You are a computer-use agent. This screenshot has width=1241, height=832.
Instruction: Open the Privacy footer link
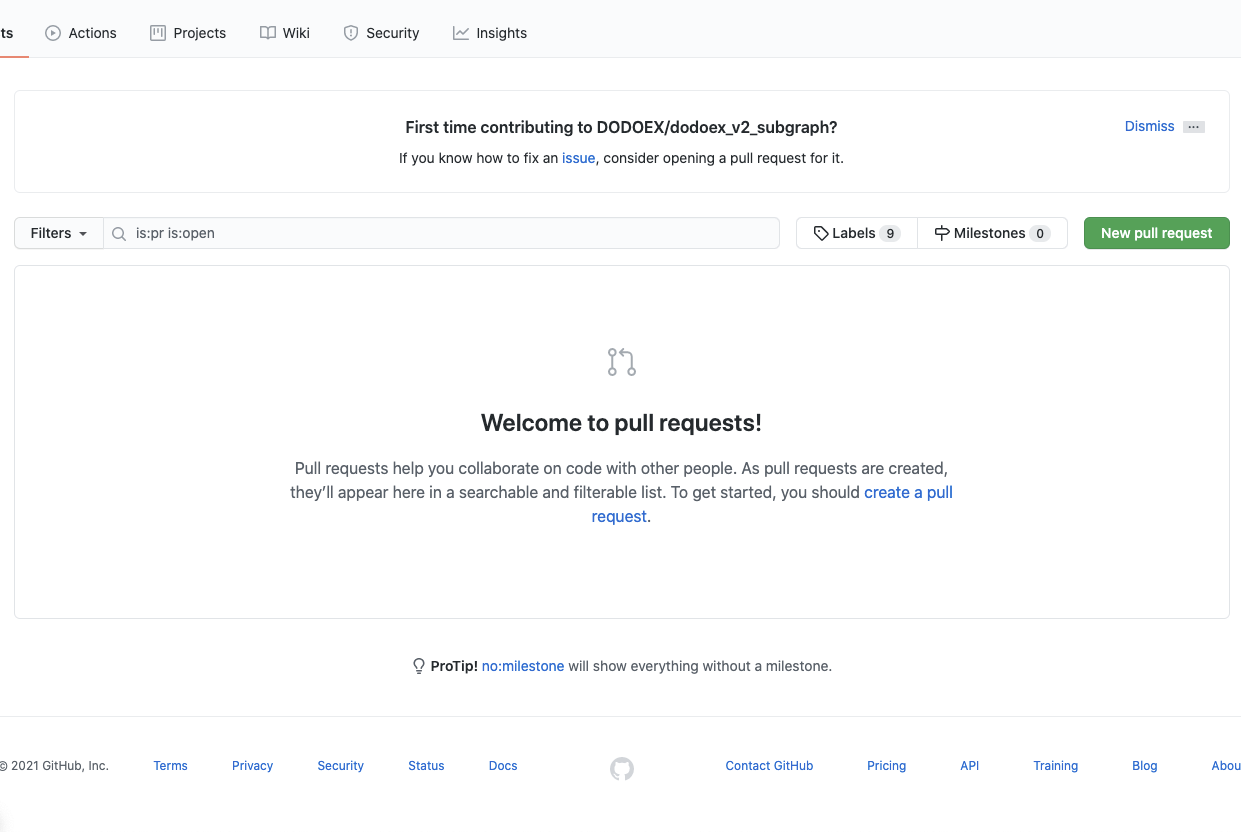(252, 766)
